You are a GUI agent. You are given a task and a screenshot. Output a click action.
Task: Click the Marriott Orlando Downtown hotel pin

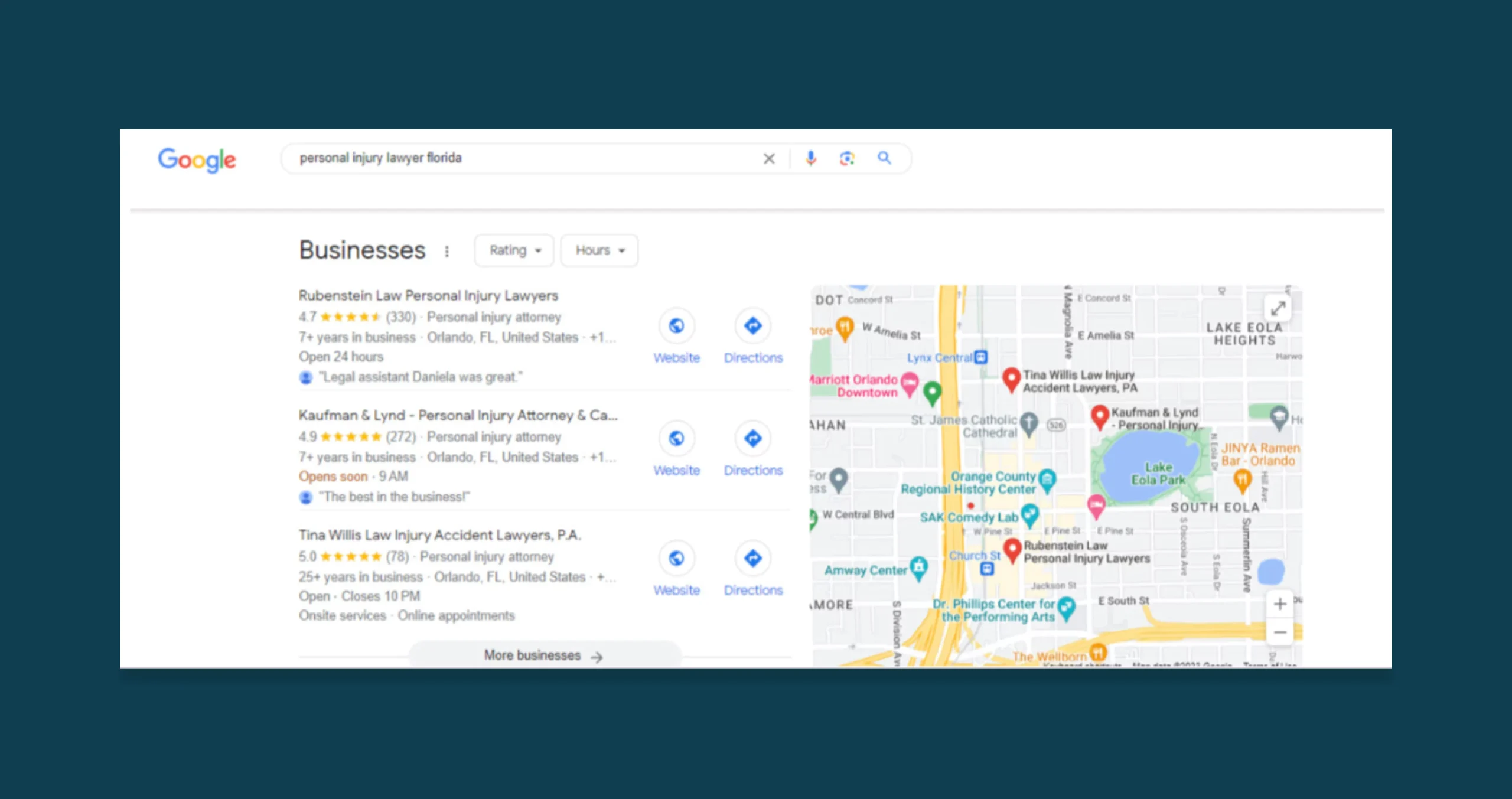[x=910, y=384]
